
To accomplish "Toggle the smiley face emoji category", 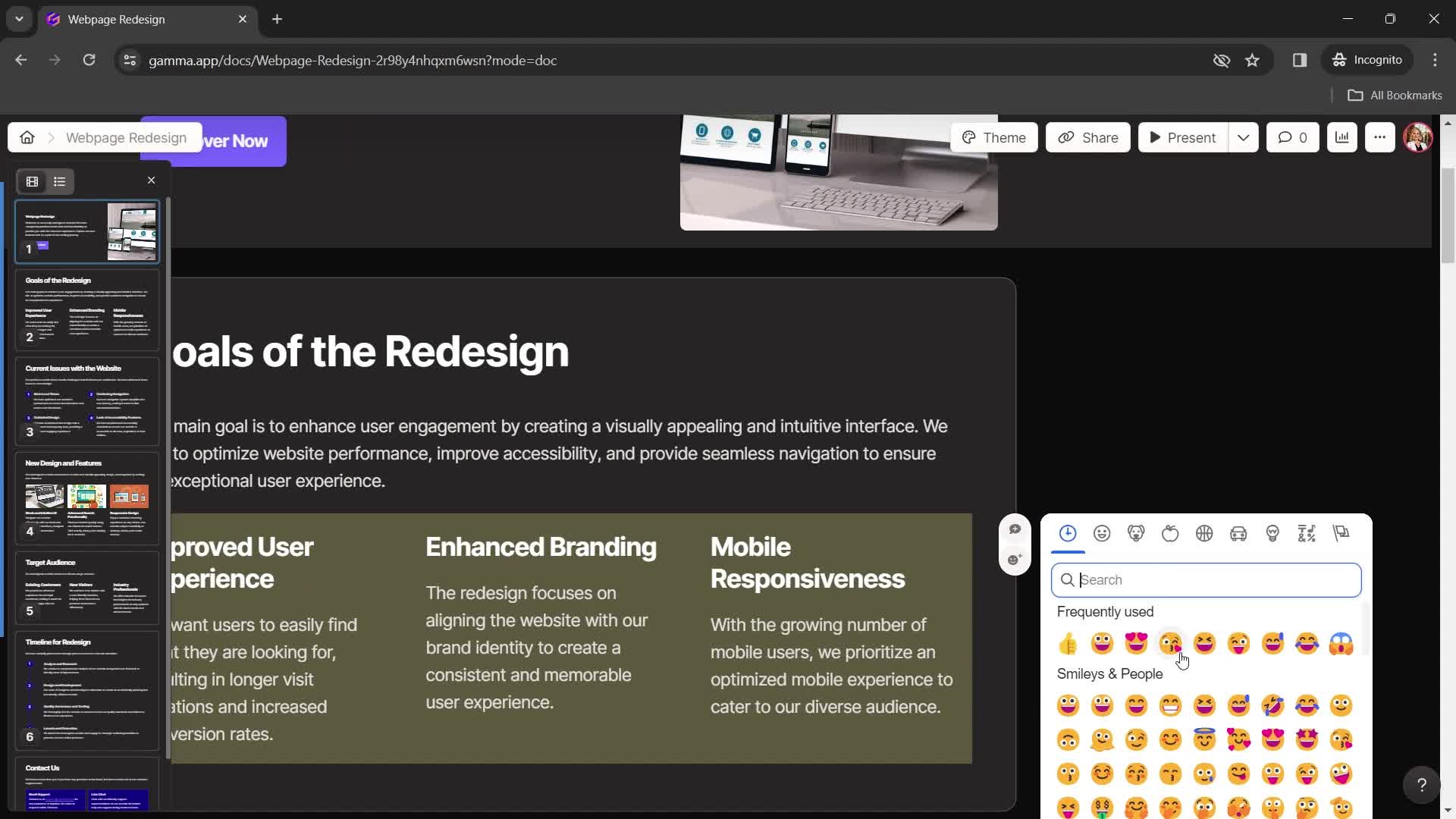I will pyautogui.click(x=1102, y=532).
